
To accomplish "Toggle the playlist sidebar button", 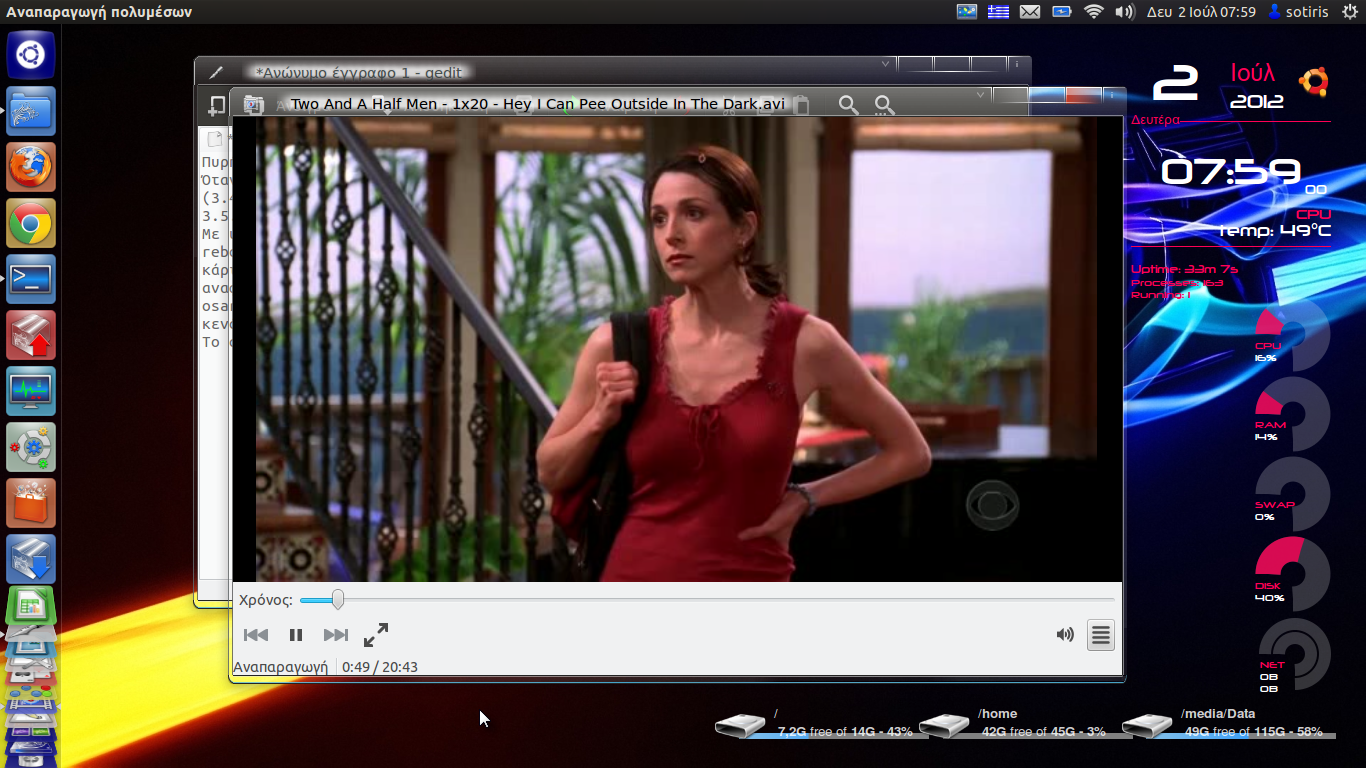I will tap(1101, 635).
